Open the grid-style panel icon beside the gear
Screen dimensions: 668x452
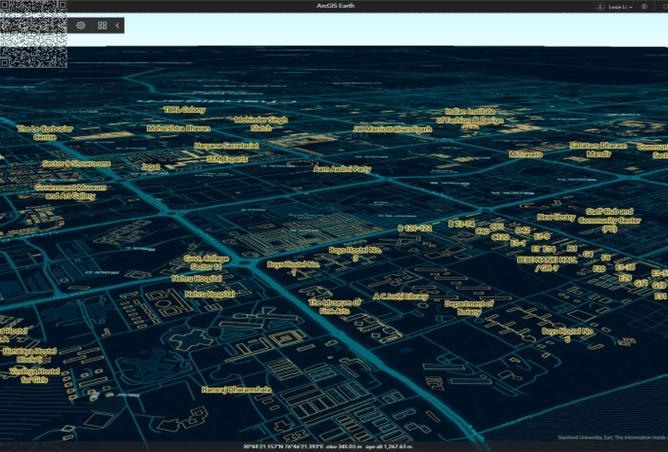tap(102, 26)
